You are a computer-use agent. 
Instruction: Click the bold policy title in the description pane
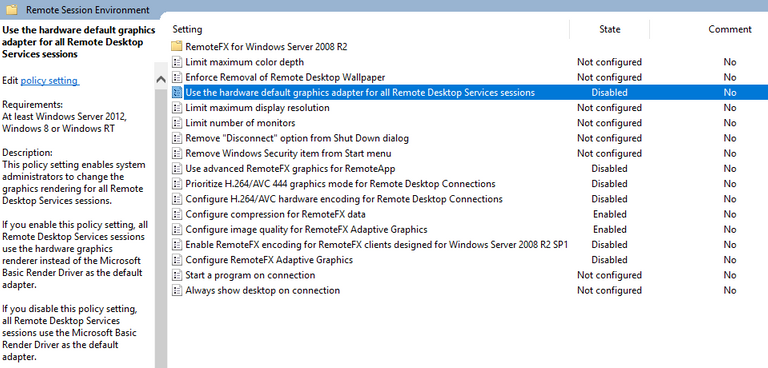click(x=78, y=42)
